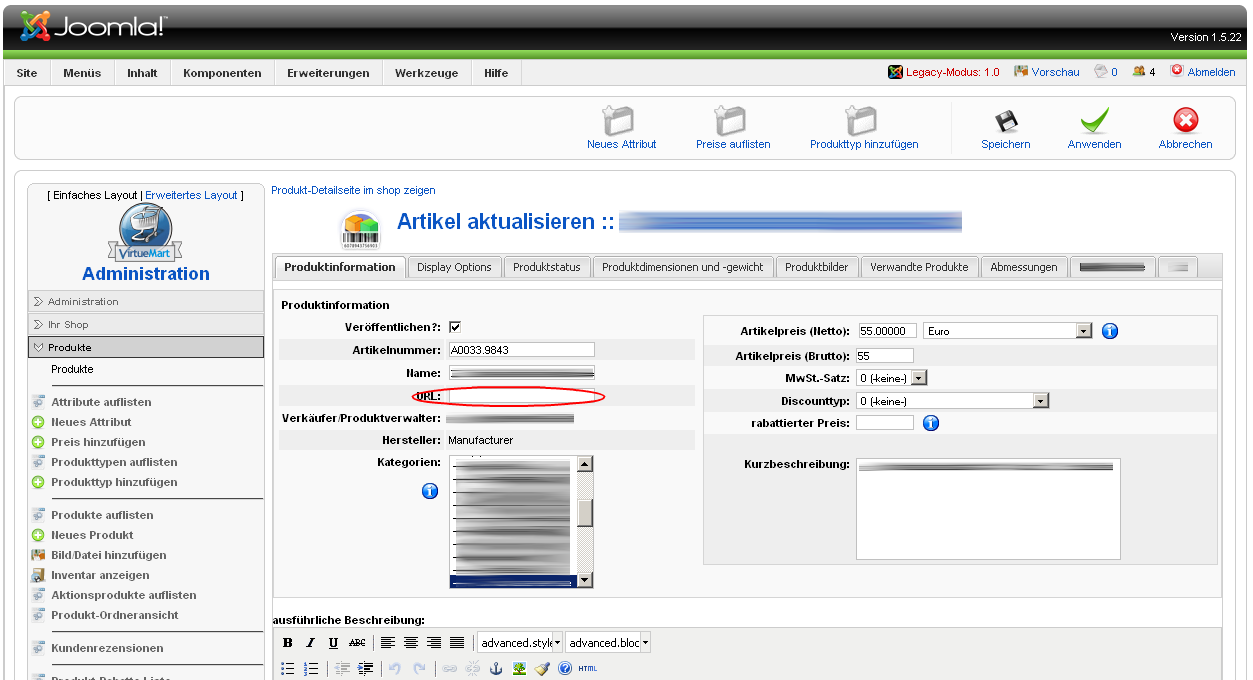This screenshot has height=680, width=1253.
Task: Increase indent in the editor
Action: point(366,668)
